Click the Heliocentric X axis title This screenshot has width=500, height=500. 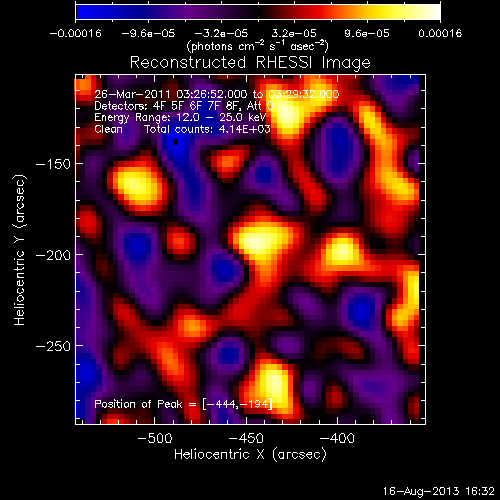[x=250, y=455]
